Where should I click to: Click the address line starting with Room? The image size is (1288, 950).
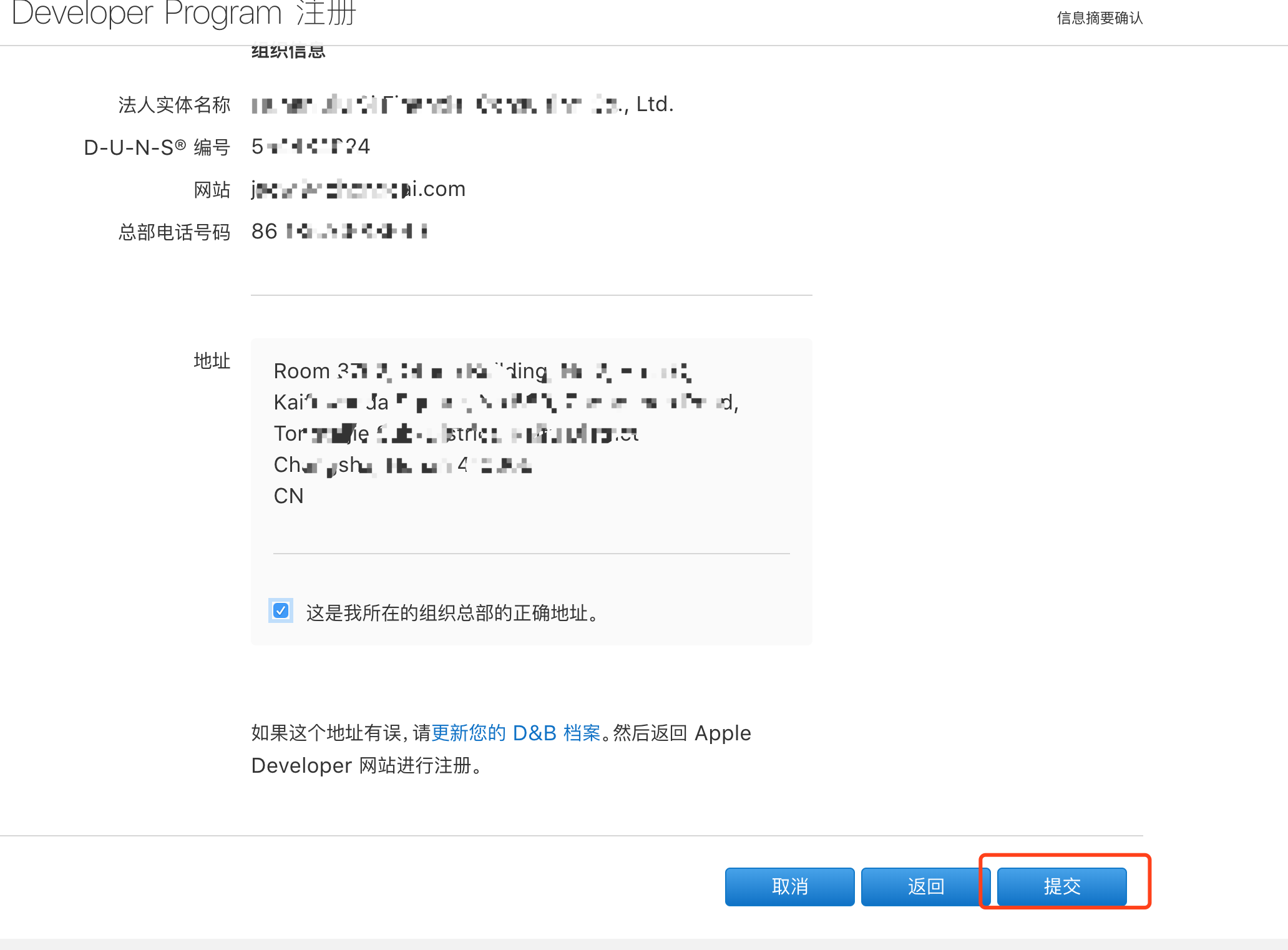pyautogui.click(x=482, y=371)
